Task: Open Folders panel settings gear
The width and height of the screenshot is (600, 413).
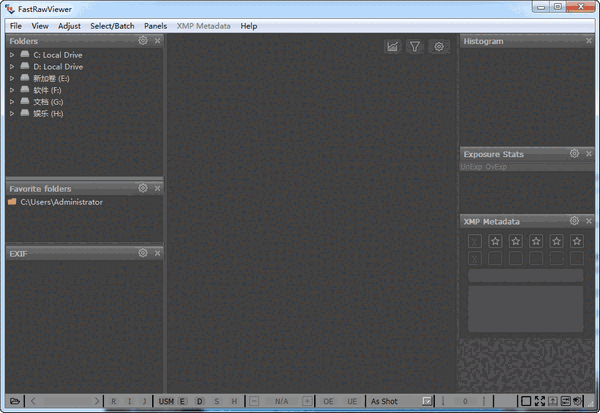Action: (x=143, y=41)
